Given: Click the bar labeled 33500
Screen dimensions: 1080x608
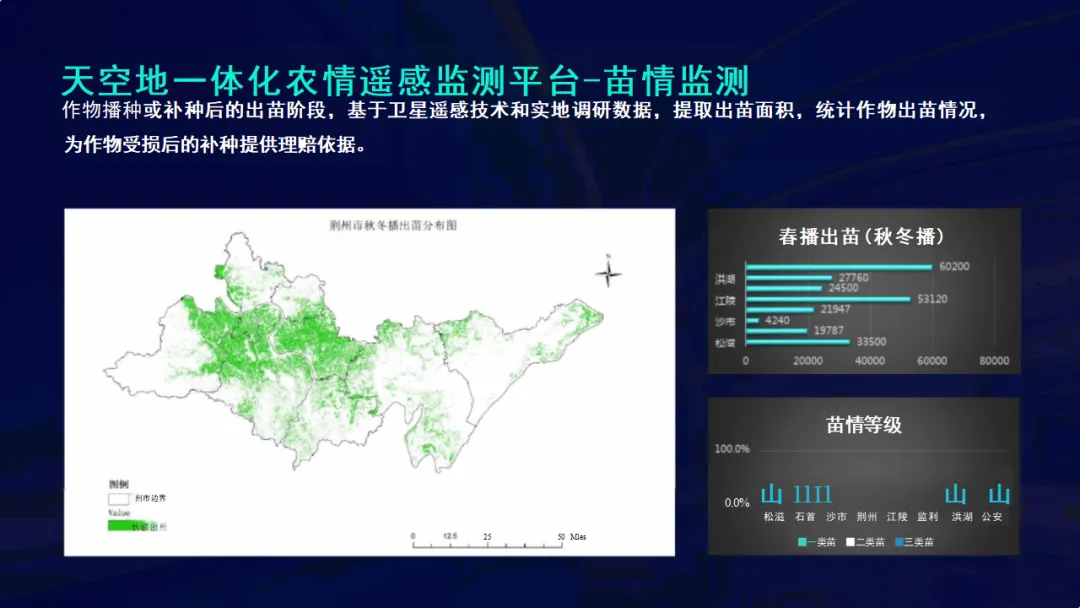Looking at the screenshot, I should coord(798,342).
